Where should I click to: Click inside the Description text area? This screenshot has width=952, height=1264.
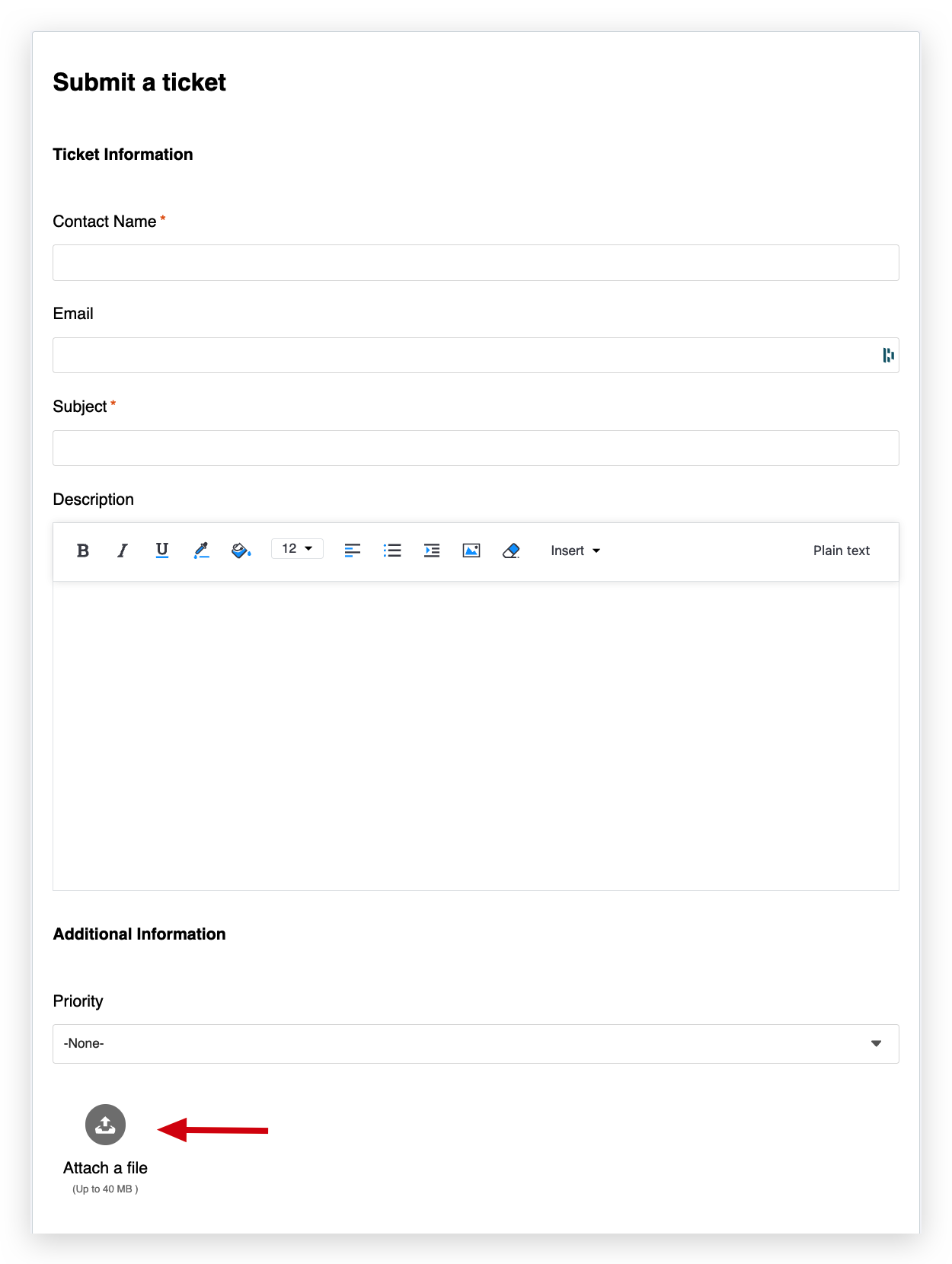[476, 736]
